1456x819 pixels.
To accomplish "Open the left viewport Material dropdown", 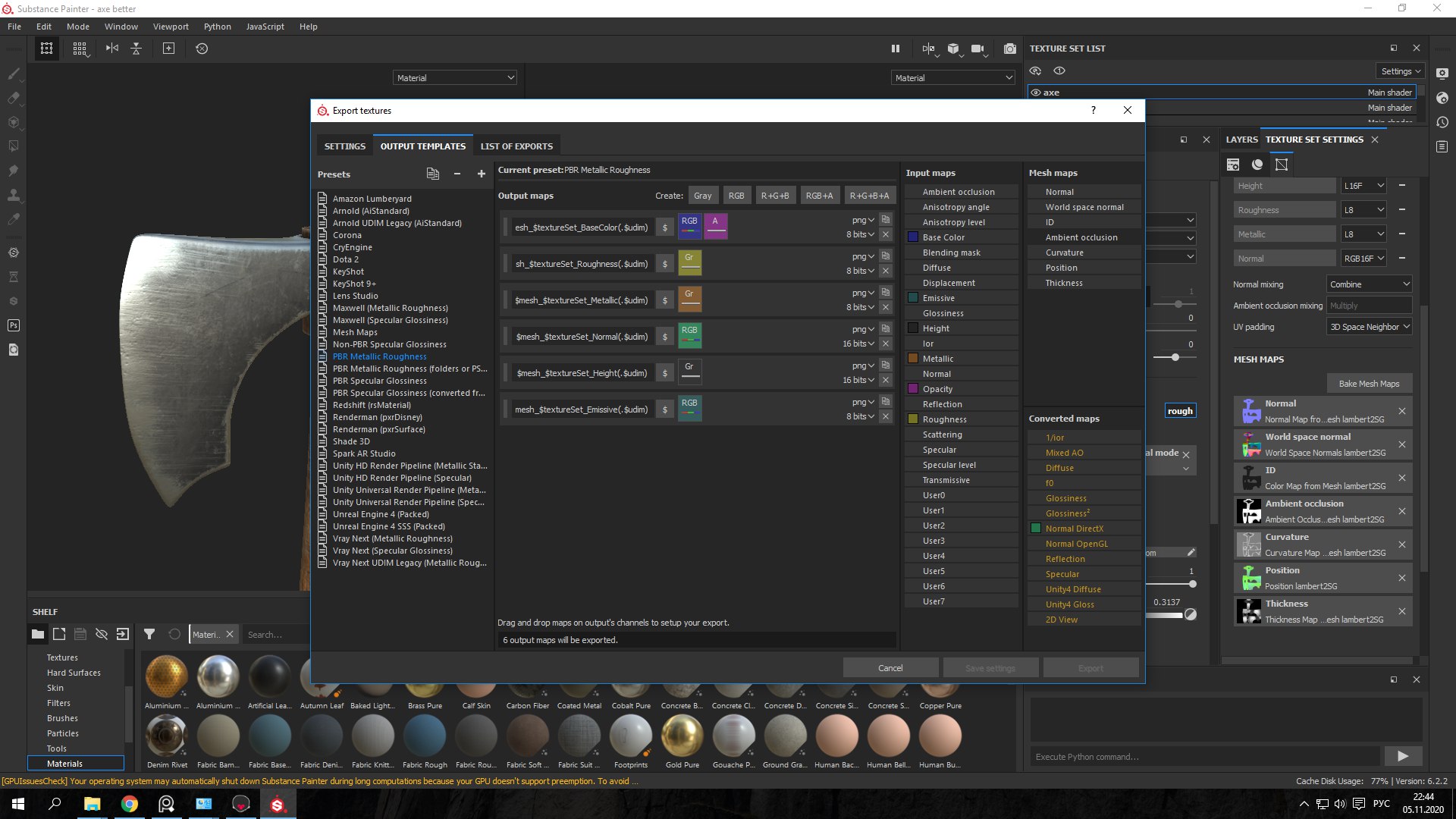I will coord(455,77).
